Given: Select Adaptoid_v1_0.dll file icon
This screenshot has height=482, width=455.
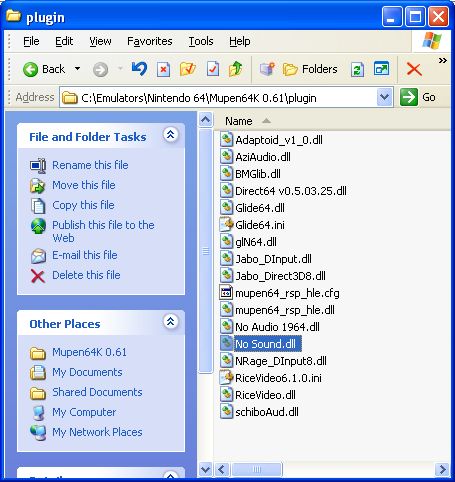Looking at the screenshot, I should pyautogui.click(x=226, y=140).
